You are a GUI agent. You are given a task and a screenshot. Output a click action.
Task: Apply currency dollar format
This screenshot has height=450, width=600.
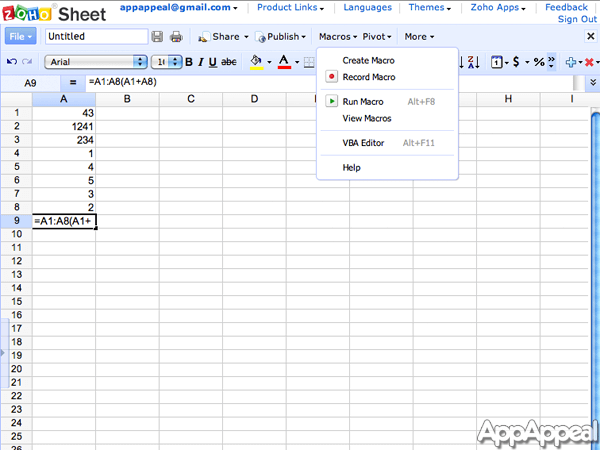[x=516, y=62]
